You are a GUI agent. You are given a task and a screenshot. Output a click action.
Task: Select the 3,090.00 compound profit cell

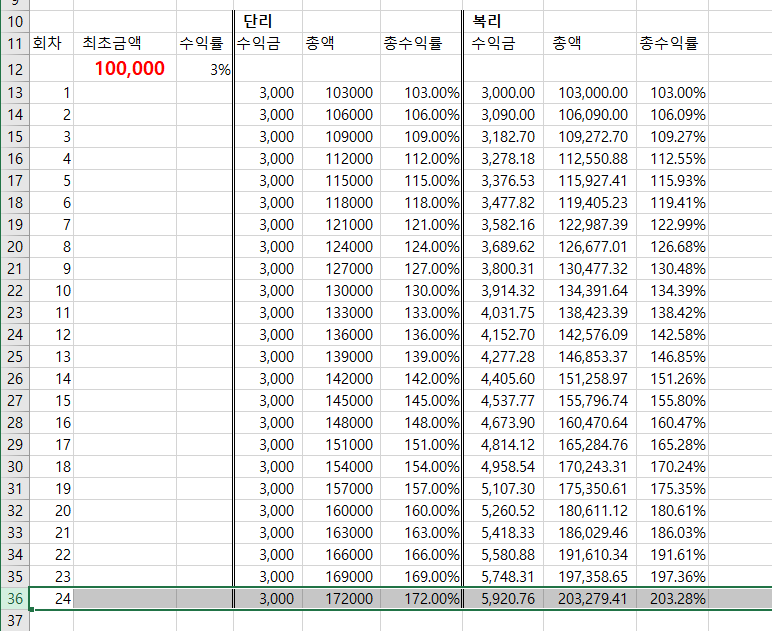(504, 115)
